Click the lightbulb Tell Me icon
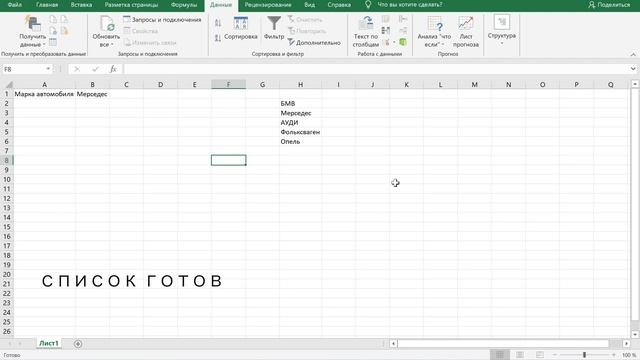The width and height of the screenshot is (640, 360). coord(368,4)
